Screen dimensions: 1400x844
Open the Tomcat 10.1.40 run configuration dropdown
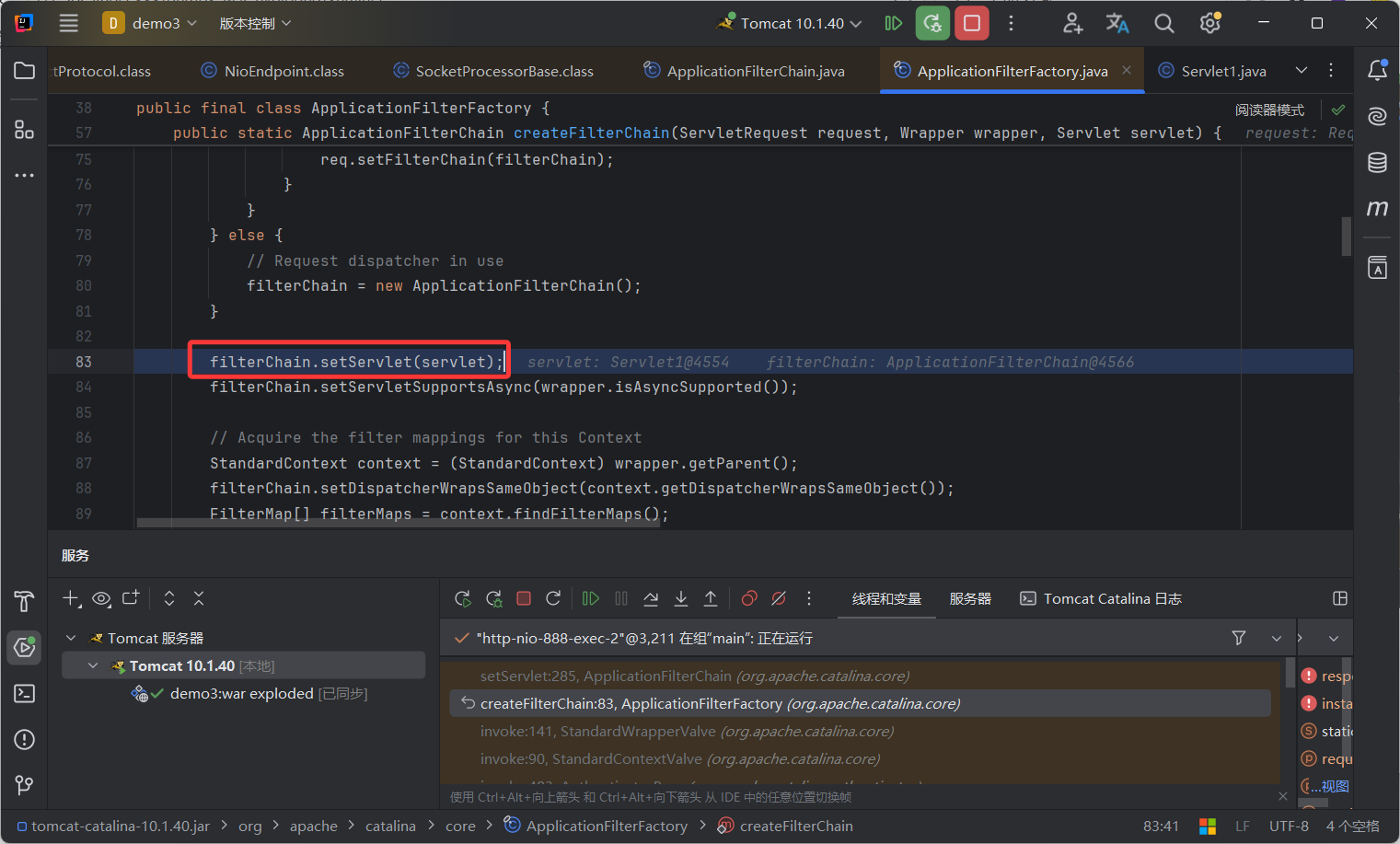(x=792, y=24)
